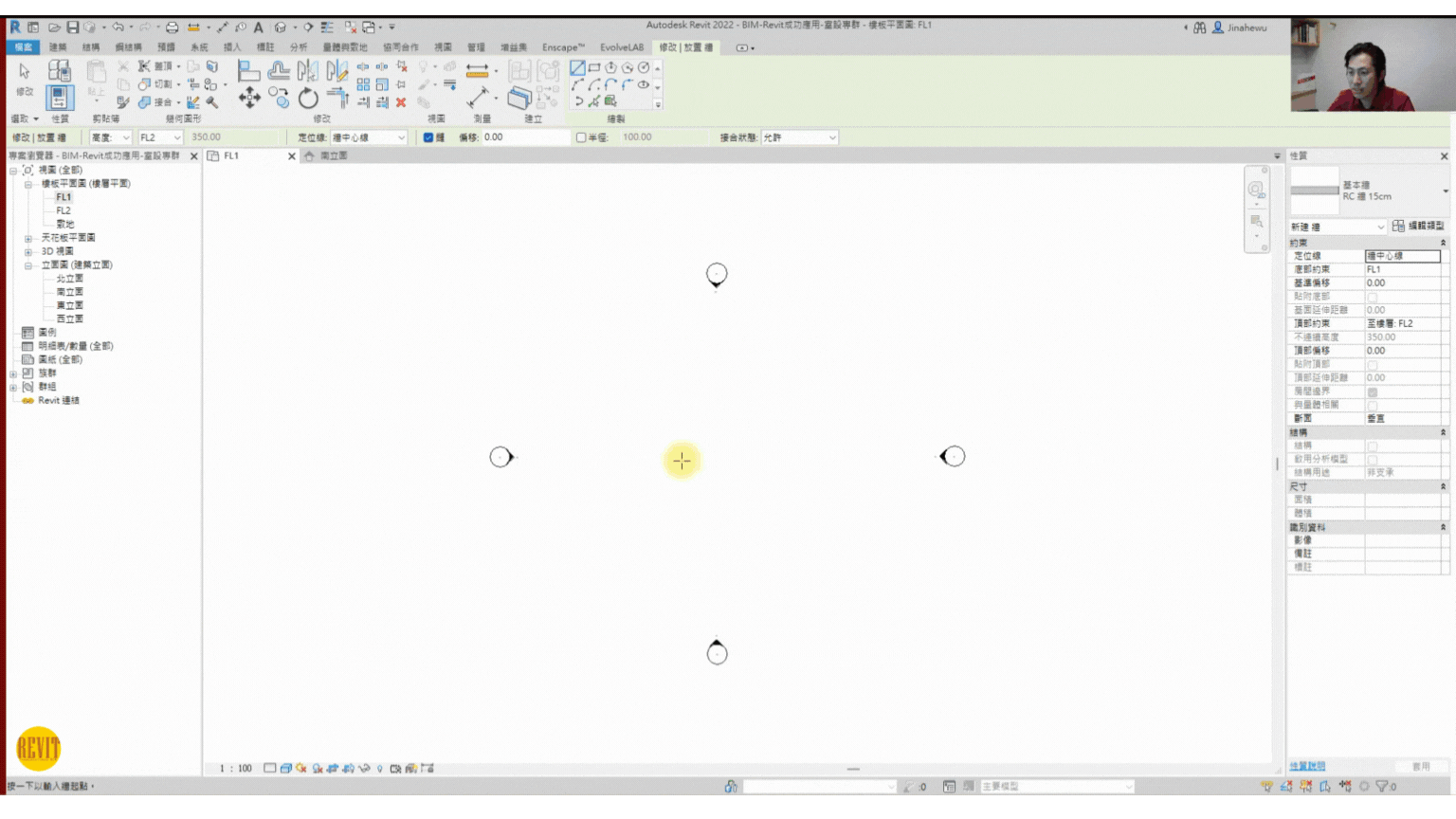
Task: Open the 建築 ribbon tab
Action: pos(58,47)
